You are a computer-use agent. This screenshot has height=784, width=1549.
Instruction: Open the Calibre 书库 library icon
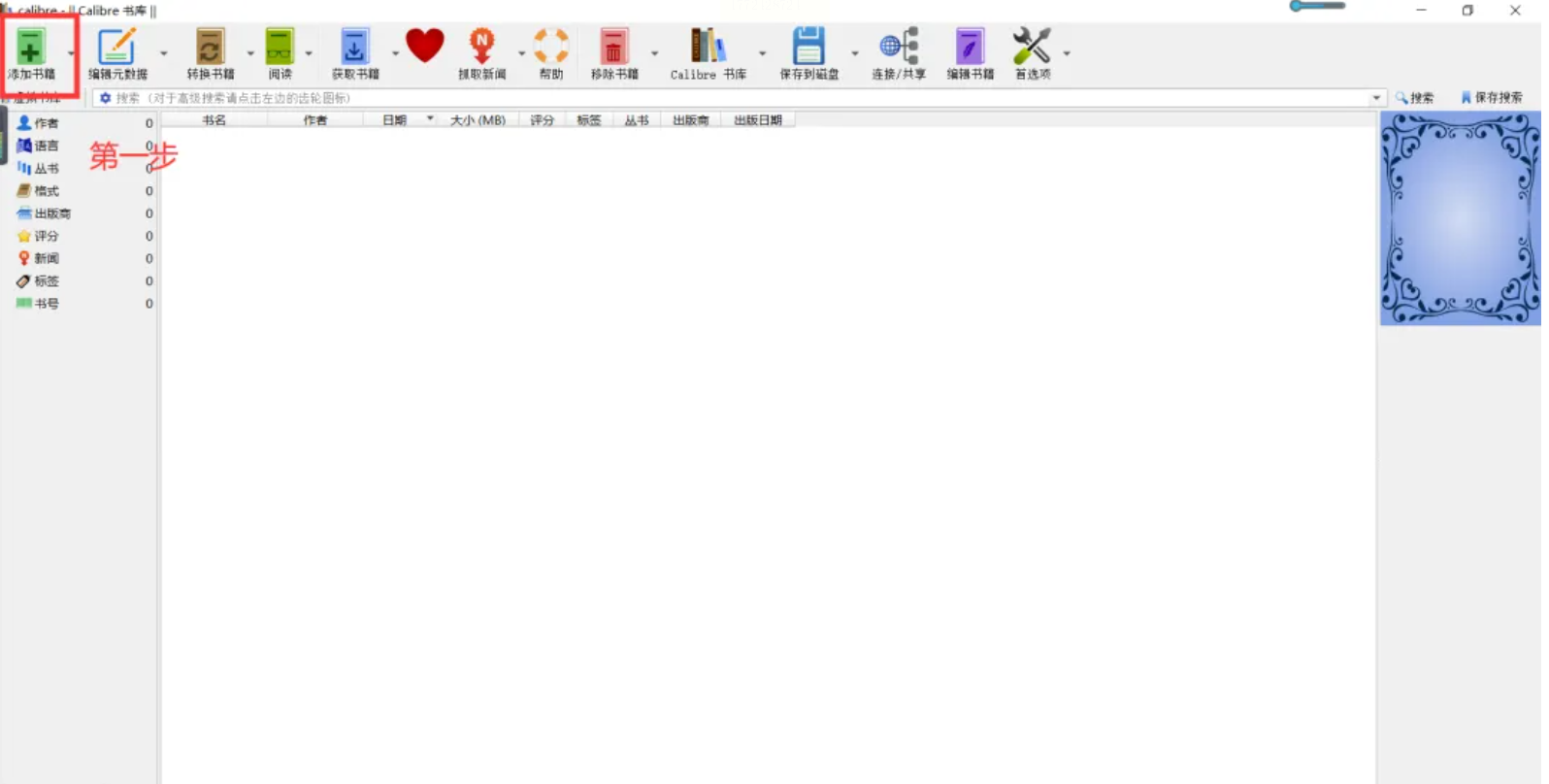(x=708, y=47)
